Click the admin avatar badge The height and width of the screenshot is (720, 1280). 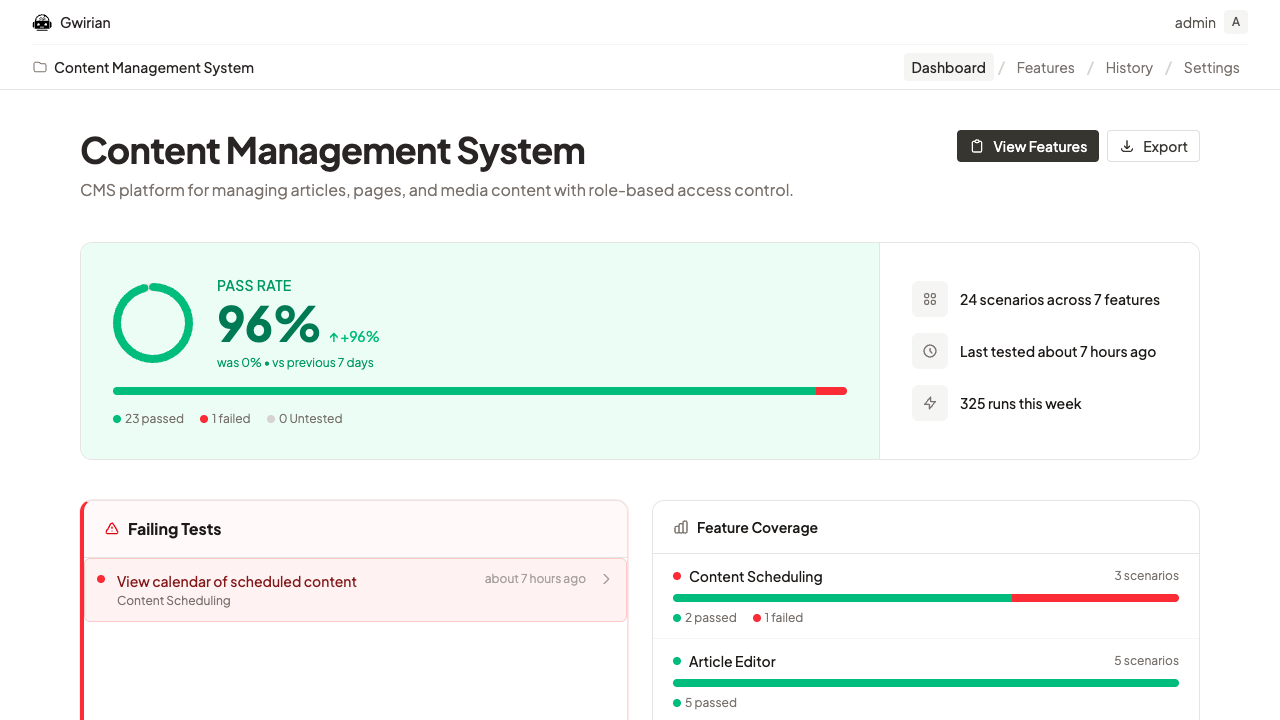pyautogui.click(x=1236, y=22)
